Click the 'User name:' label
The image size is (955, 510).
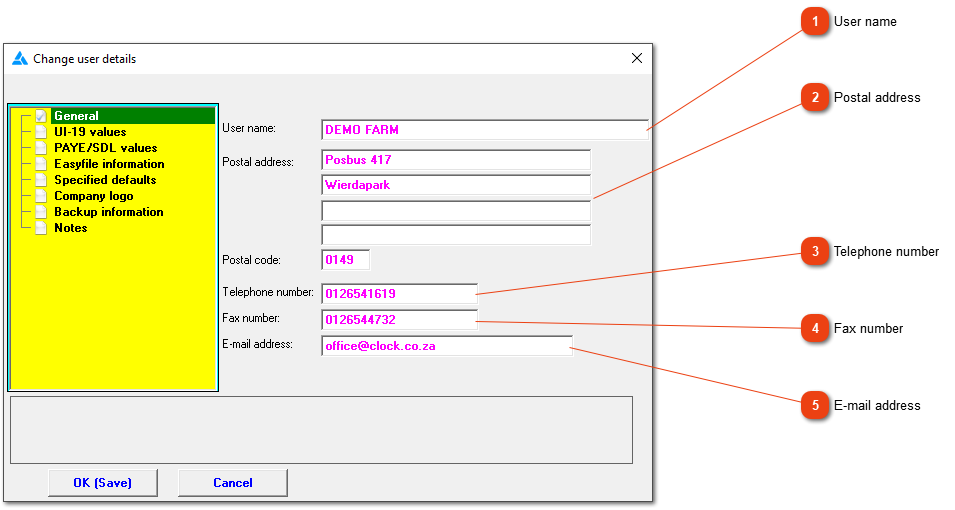[x=249, y=128]
